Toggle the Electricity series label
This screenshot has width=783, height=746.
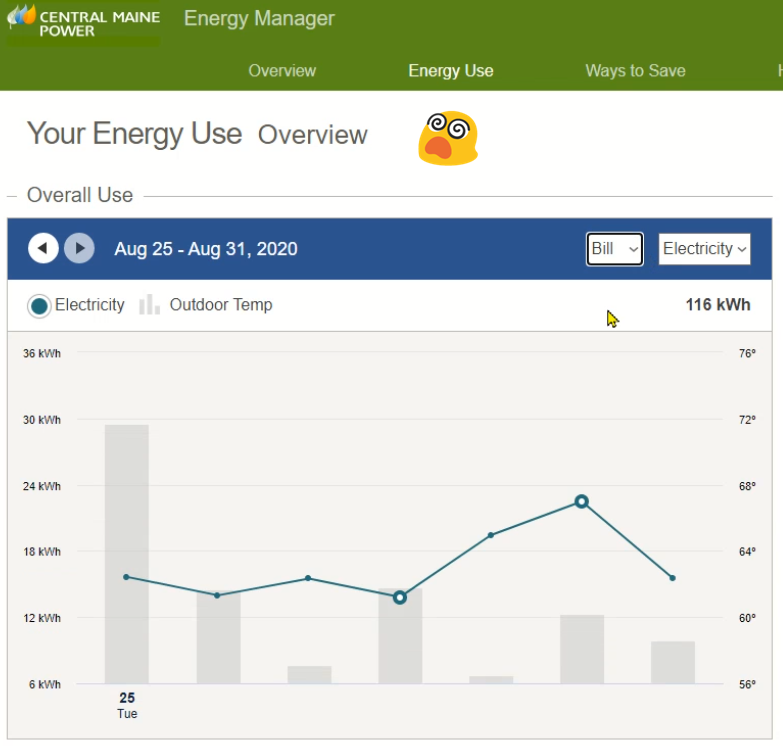[x=90, y=305]
